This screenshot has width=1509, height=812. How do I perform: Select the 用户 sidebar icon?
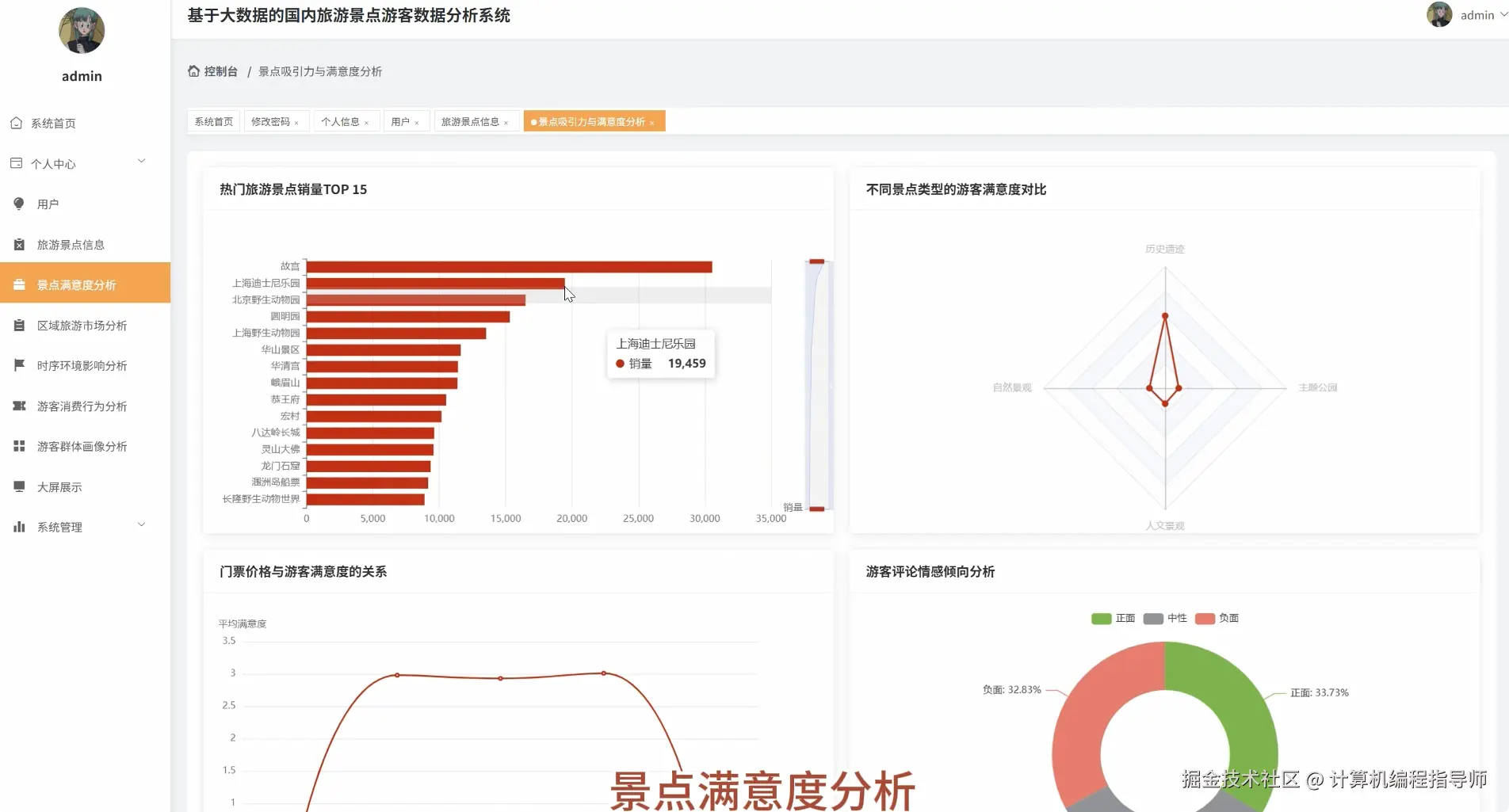(x=19, y=204)
